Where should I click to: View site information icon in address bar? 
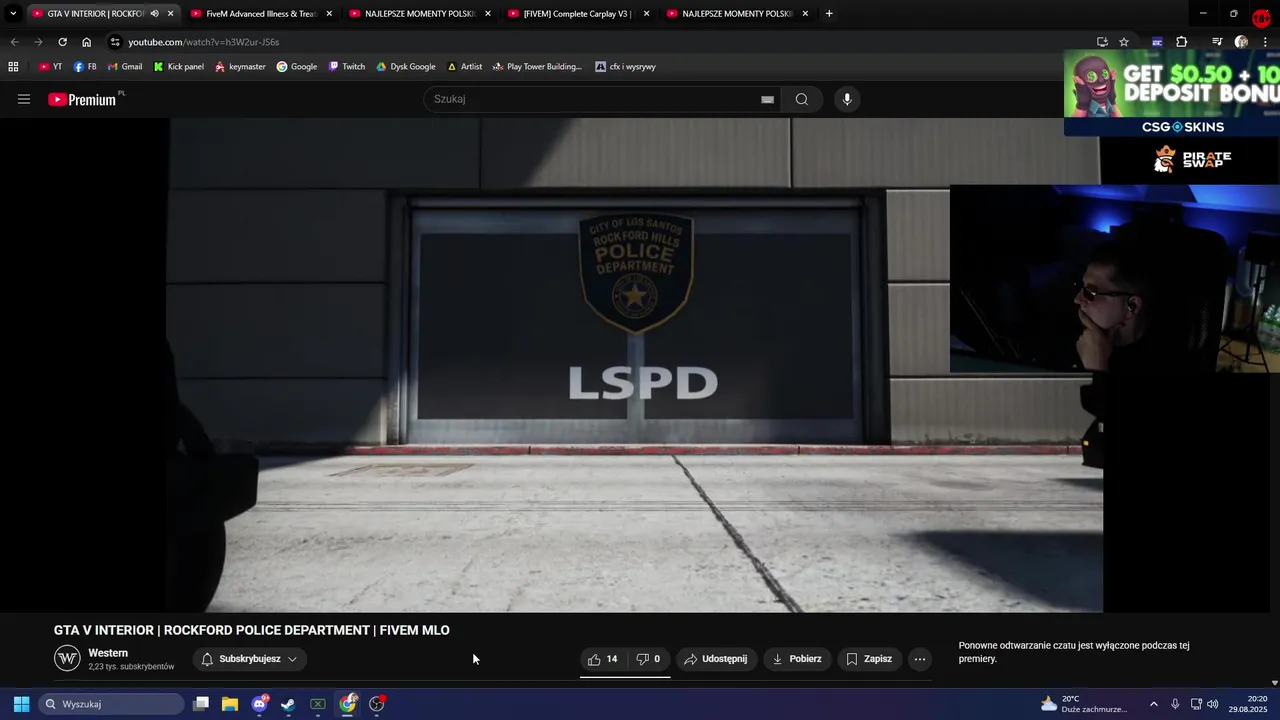(116, 42)
